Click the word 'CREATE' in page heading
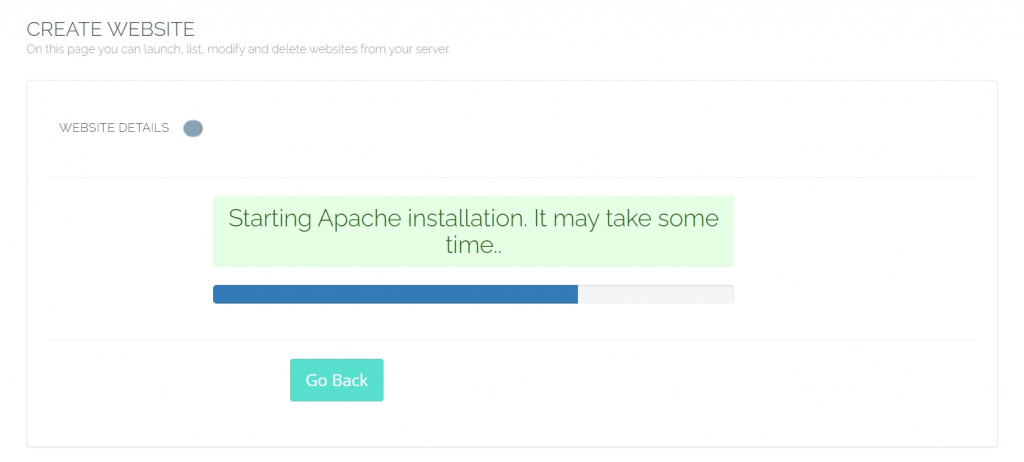This screenshot has height=462, width=1024. (60, 29)
